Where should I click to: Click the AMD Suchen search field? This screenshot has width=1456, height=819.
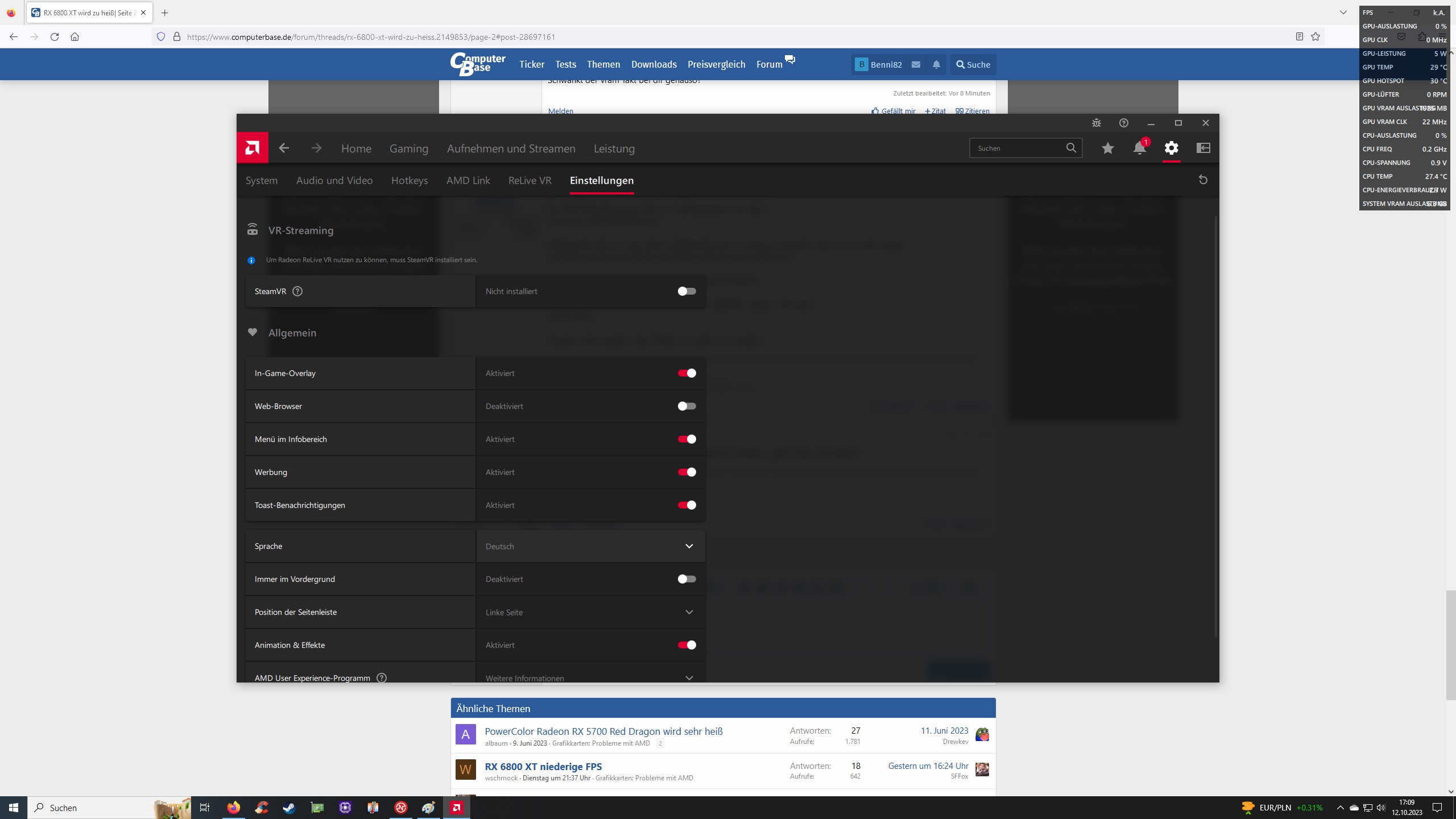[1018, 148]
